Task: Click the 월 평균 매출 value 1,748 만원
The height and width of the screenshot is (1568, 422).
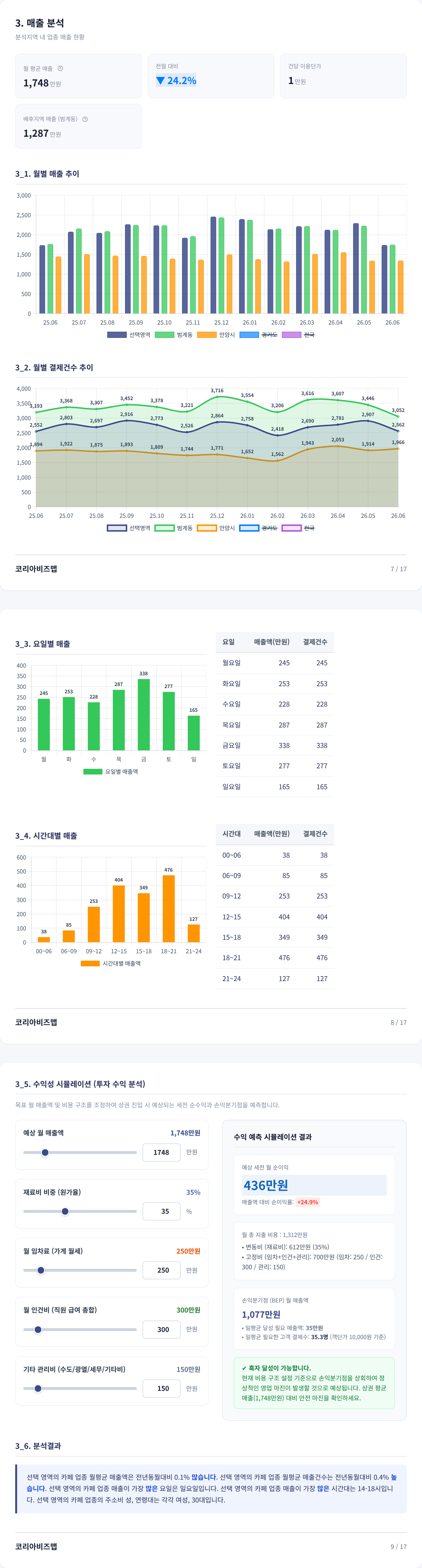Action: pyautogui.click(x=42, y=83)
